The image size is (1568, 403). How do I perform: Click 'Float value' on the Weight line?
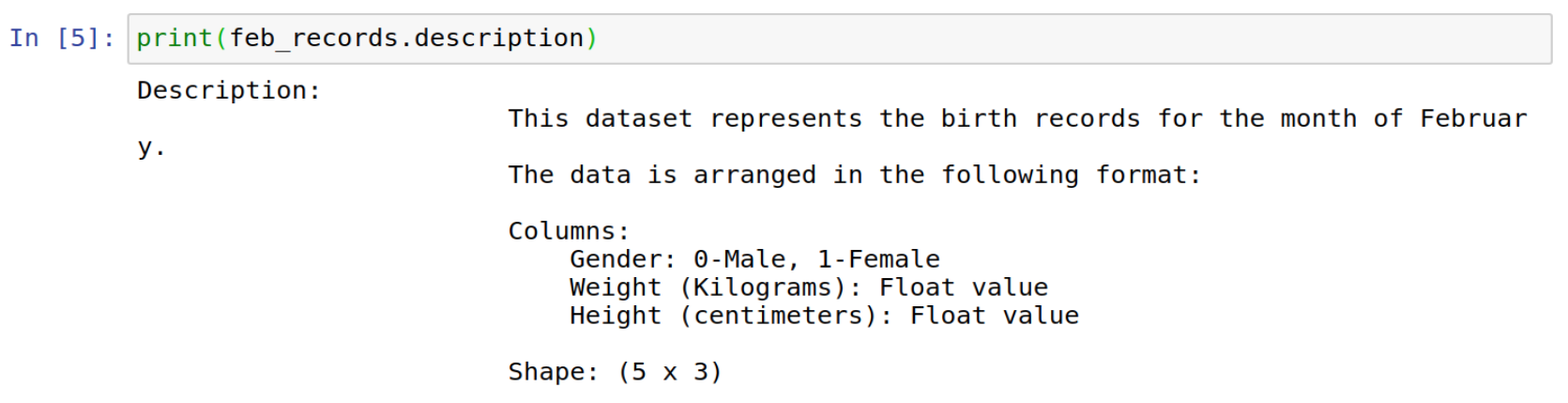pos(964,287)
